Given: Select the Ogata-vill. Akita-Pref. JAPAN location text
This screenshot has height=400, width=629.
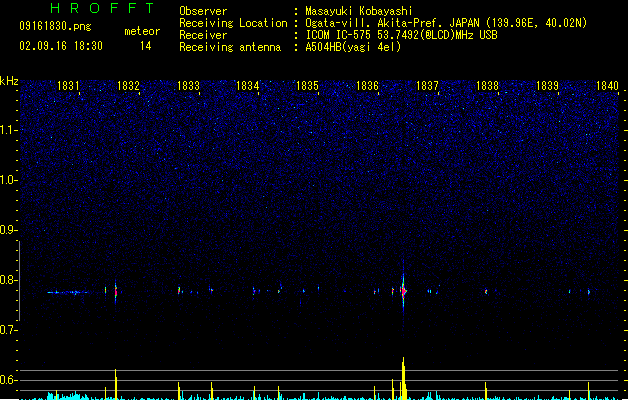Looking at the screenshot, I should pos(446,23).
